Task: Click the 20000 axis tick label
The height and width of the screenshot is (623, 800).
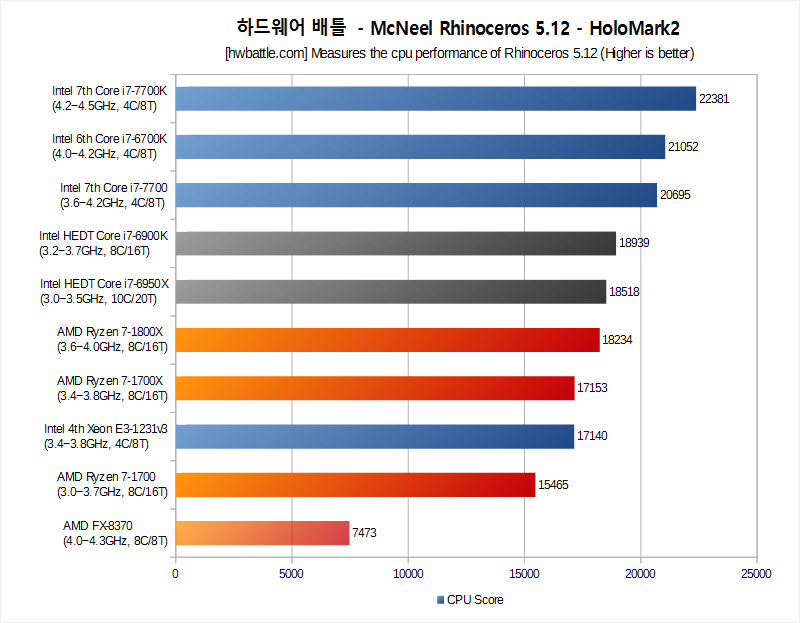Action: pyautogui.click(x=640, y=574)
